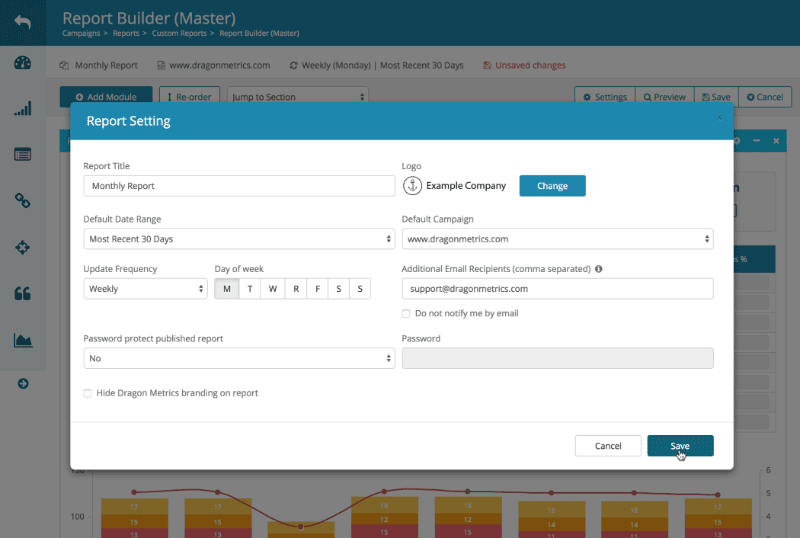Click the Add Module button

[x=106, y=97]
